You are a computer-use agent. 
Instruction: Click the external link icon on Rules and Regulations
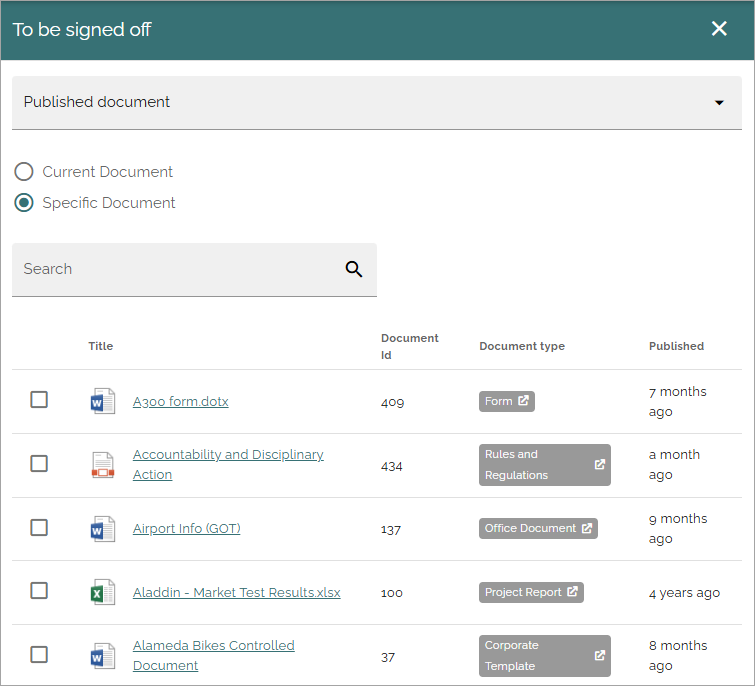click(599, 465)
